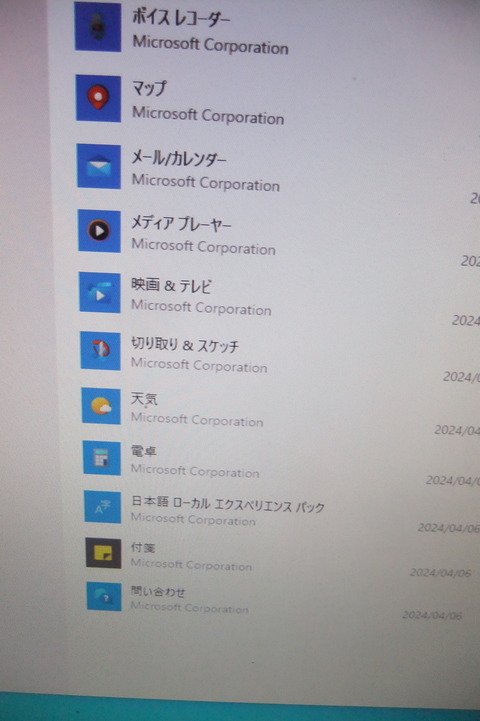Click the ボイス レコーダー microphone icon
The image size is (480, 721).
click(x=98, y=27)
